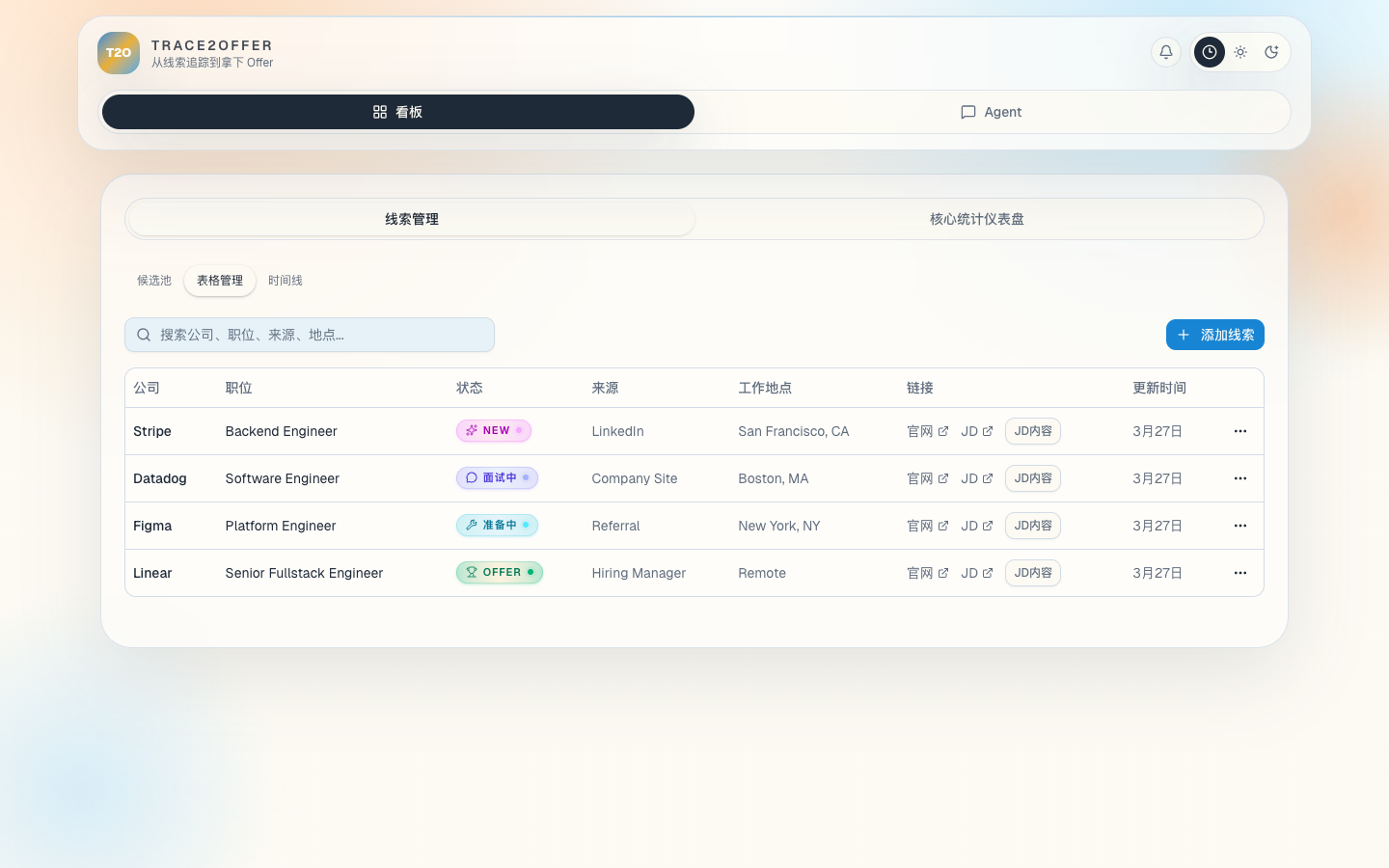The height and width of the screenshot is (868, 1389).
Task: Open the OFFER status badge for Linear
Action: click(x=500, y=573)
